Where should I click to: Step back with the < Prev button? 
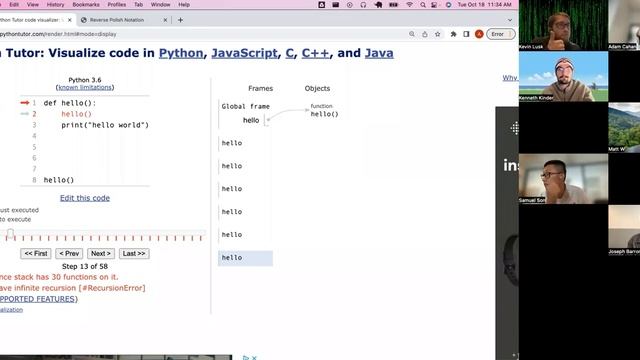[69, 253]
